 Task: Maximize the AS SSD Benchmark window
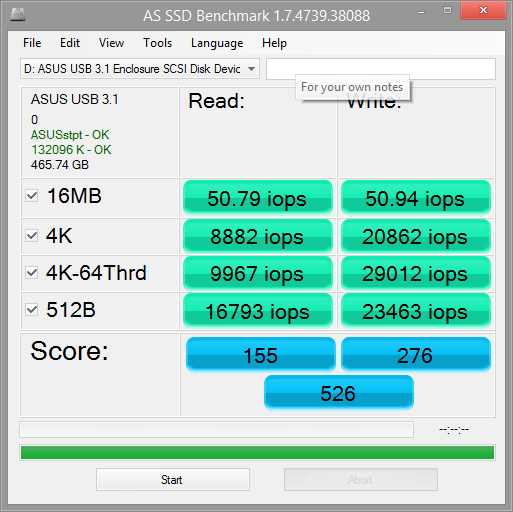[447, 10]
